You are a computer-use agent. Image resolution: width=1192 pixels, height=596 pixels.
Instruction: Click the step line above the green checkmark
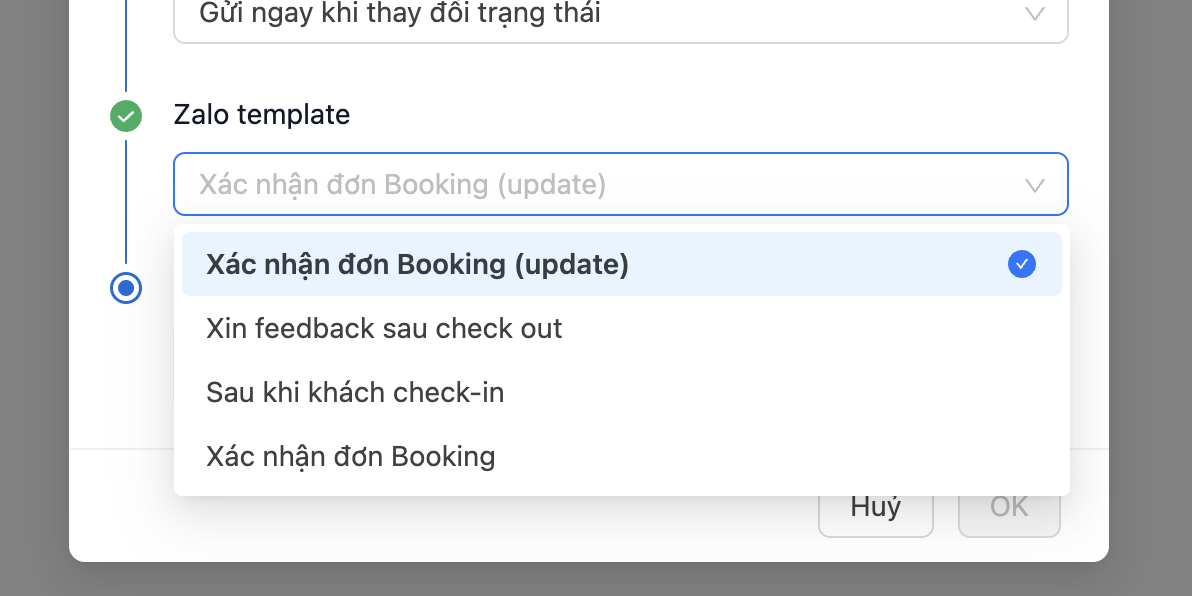coord(126,50)
